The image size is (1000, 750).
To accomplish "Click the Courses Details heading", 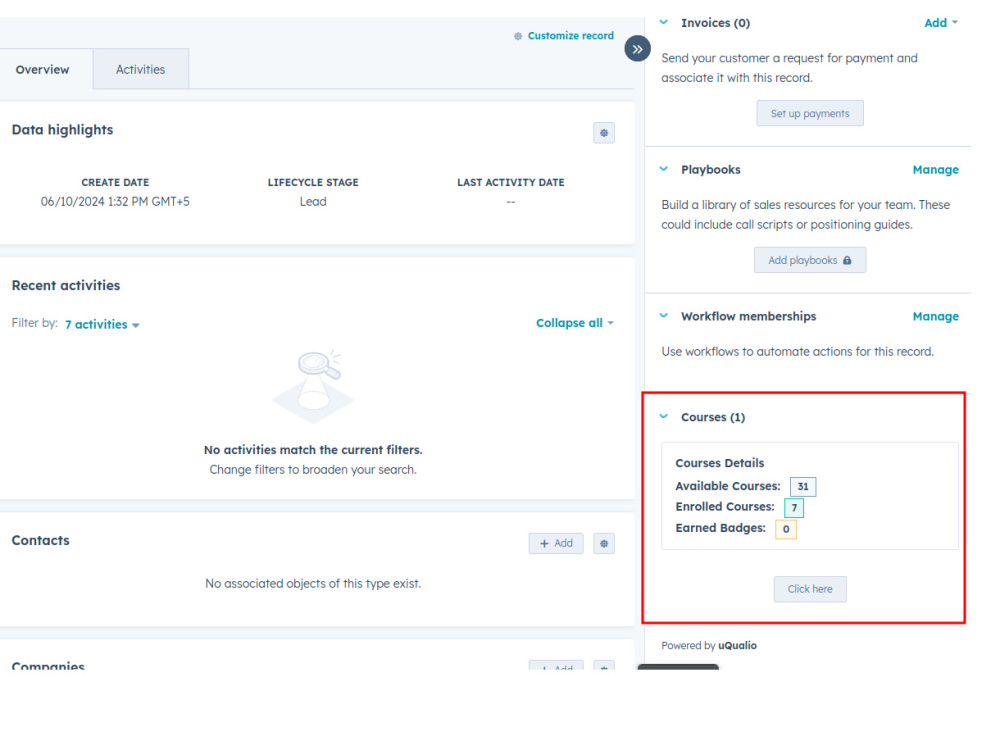I will point(719,463).
